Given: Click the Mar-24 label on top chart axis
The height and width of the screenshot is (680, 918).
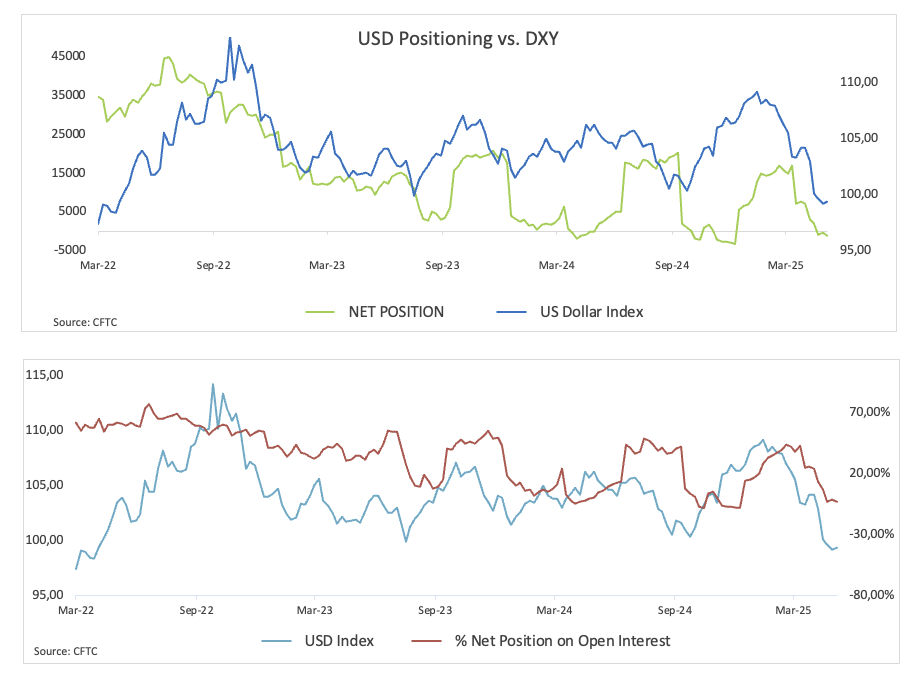Looking at the screenshot, I should [x=556, y=265].
